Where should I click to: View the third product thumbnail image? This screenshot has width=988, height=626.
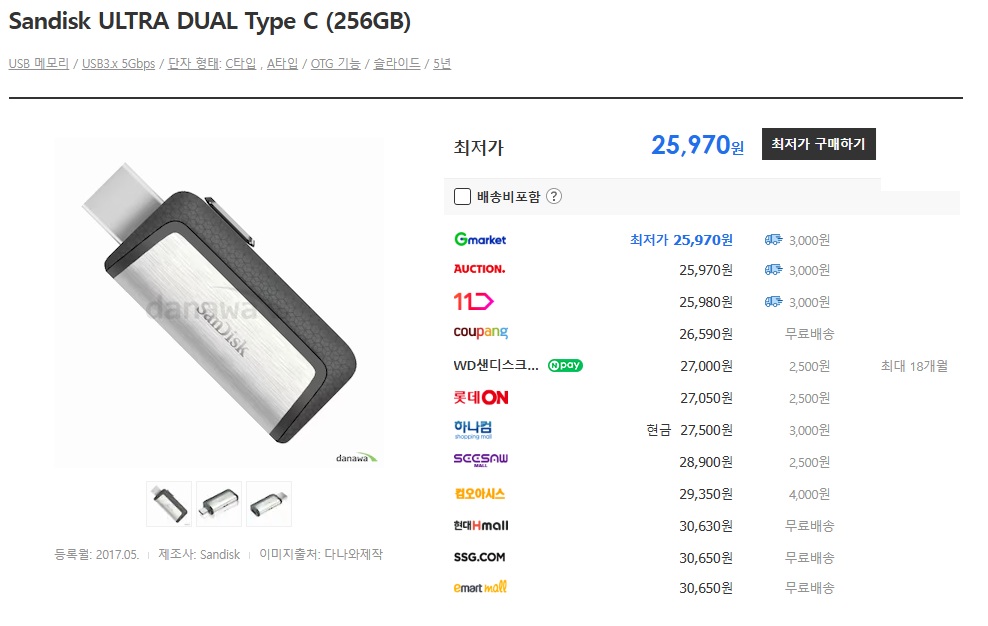(x=269, y=504)
